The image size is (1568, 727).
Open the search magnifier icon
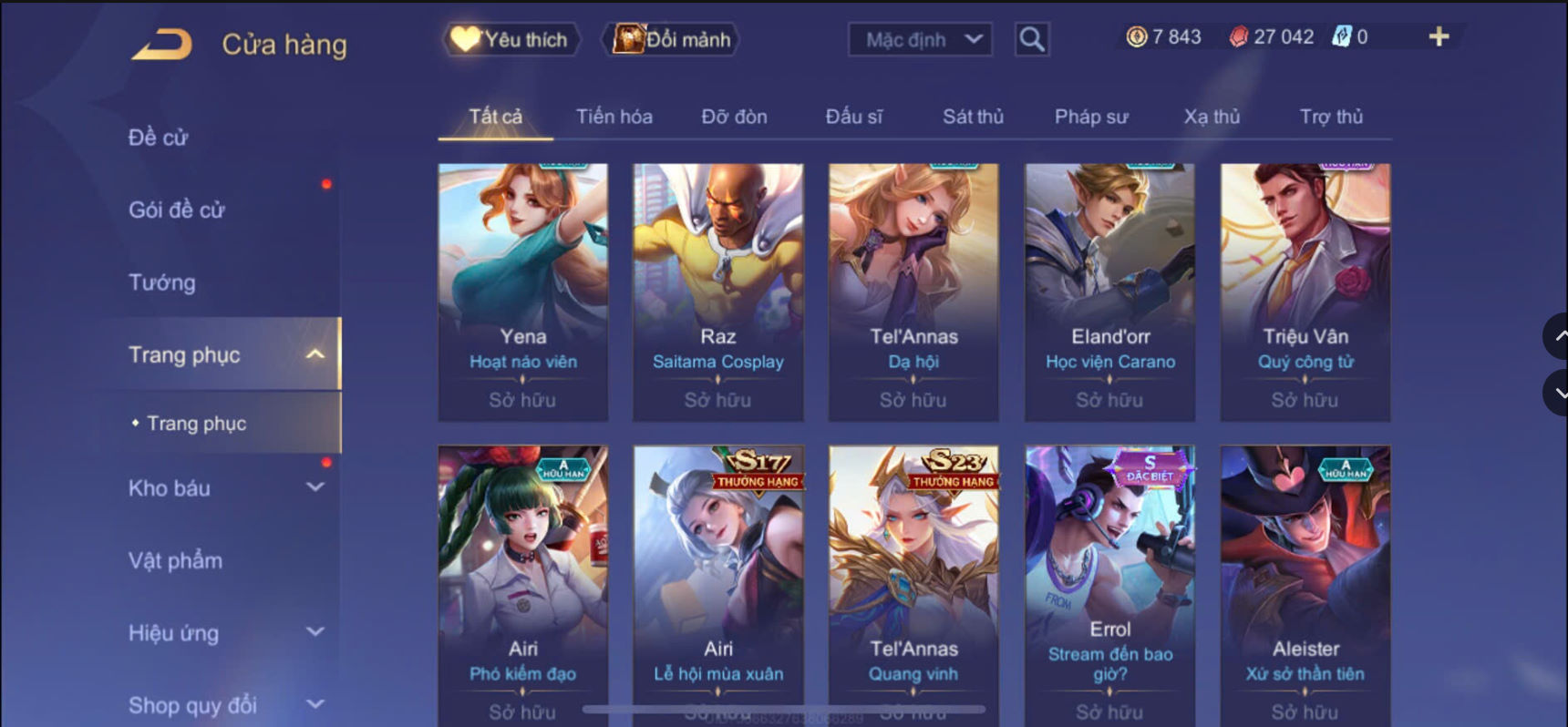coord(1032,39)
